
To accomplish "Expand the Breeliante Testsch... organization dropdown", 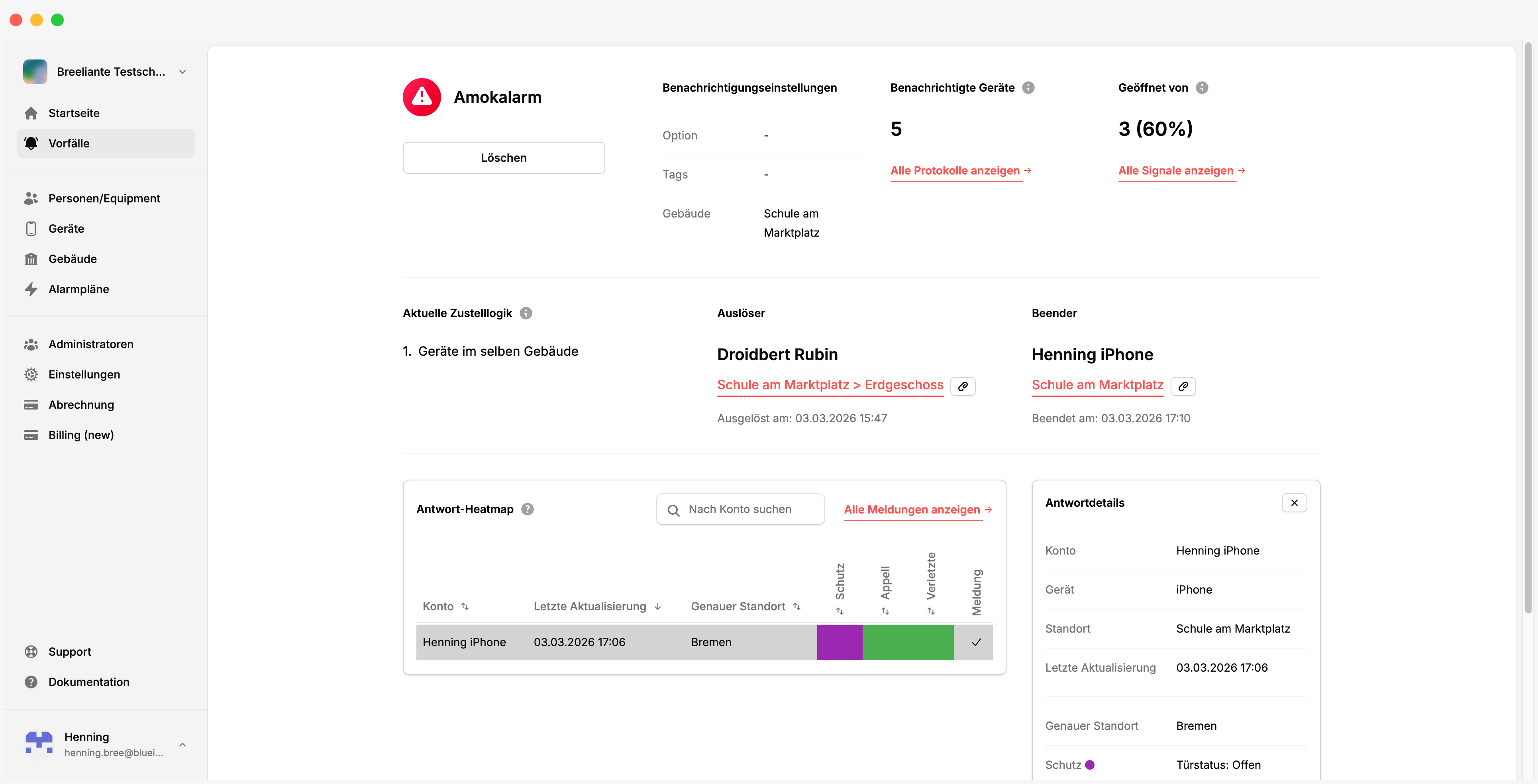I will tap(183, 72).
